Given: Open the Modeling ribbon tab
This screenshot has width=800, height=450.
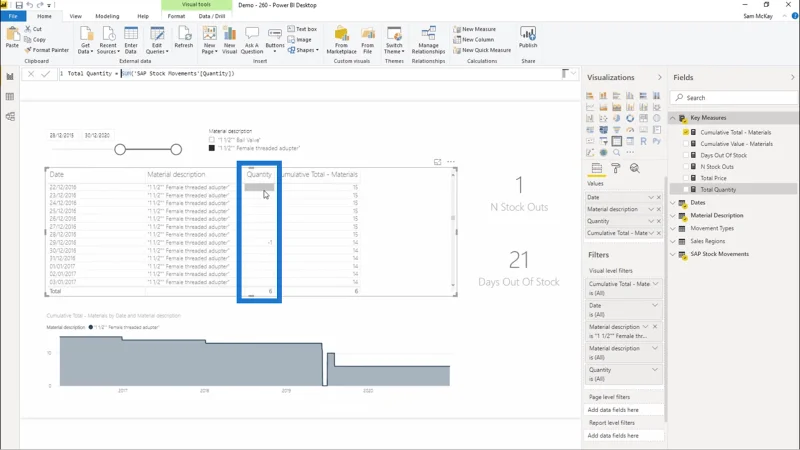Looking at the screenshot, I should click(x=107, y=16).
